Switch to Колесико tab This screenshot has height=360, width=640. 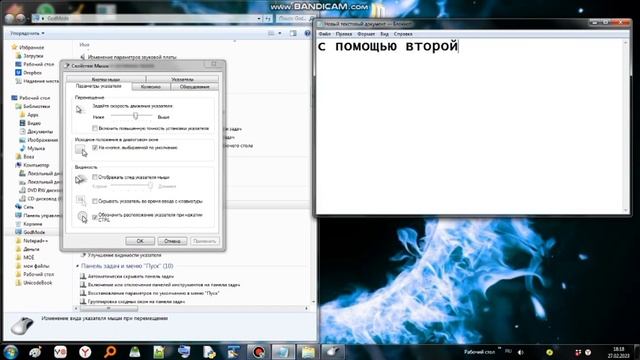151,87
